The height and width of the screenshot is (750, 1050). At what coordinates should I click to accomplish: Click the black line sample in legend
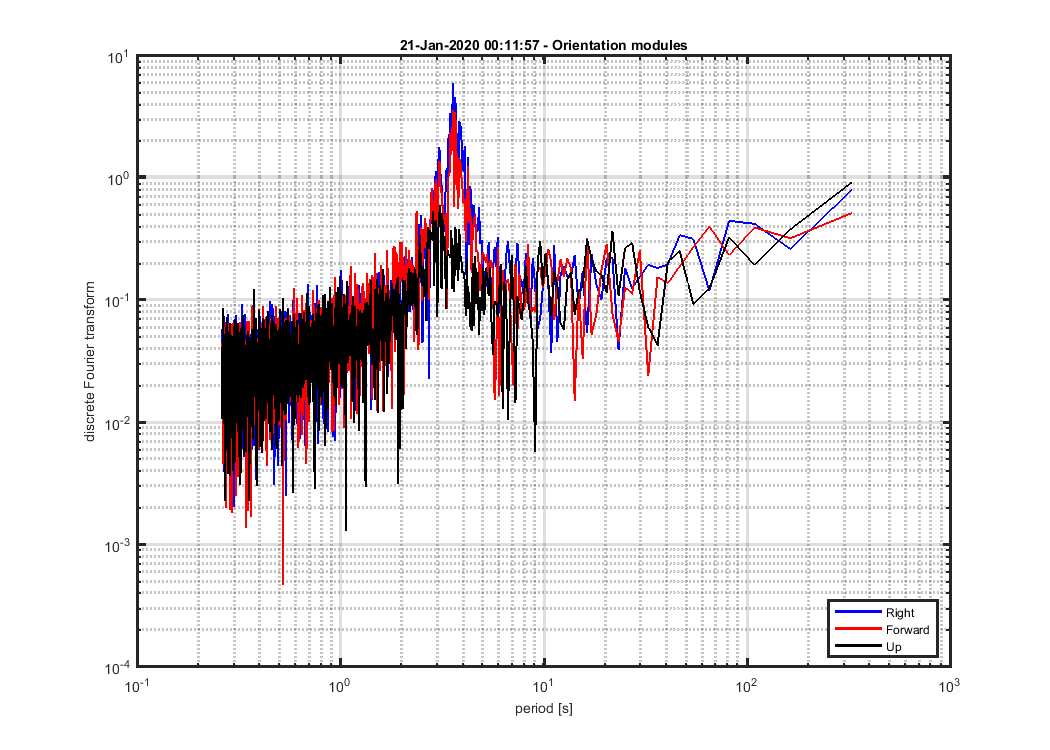[x=858, y=646]
